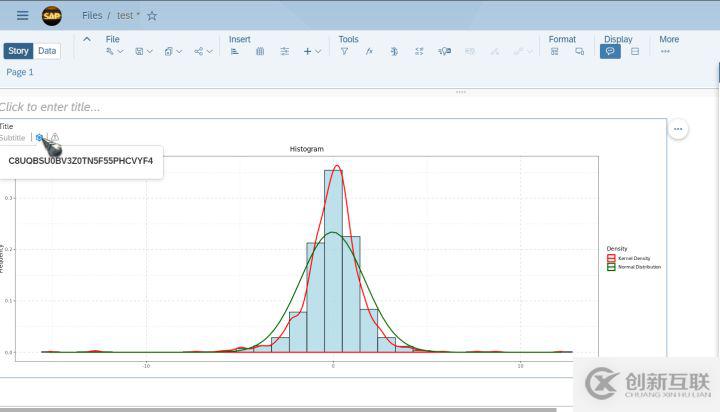
Task: Open the formula (fx) tool
Action: (369, 51)
